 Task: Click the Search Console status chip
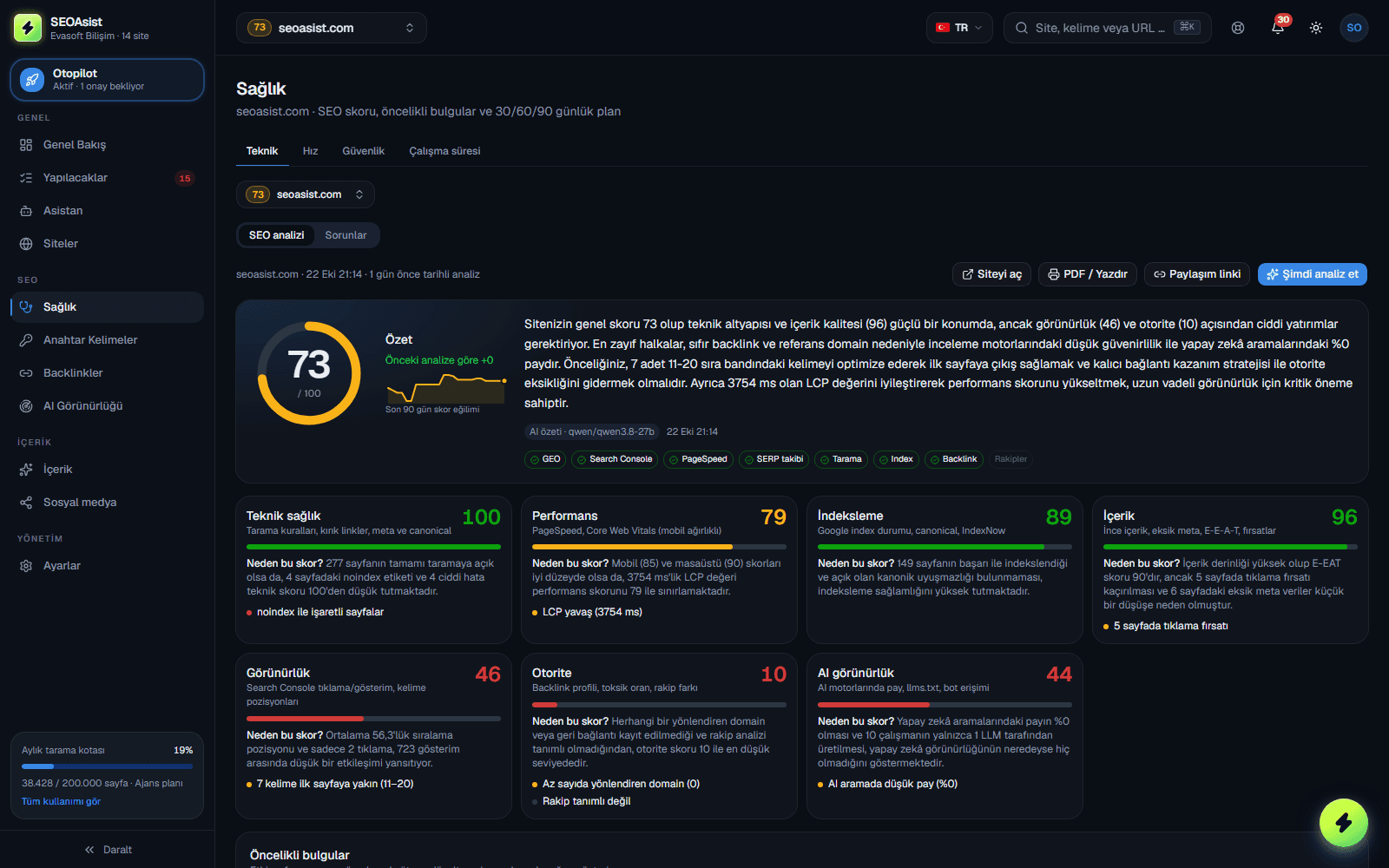point(614,459)
